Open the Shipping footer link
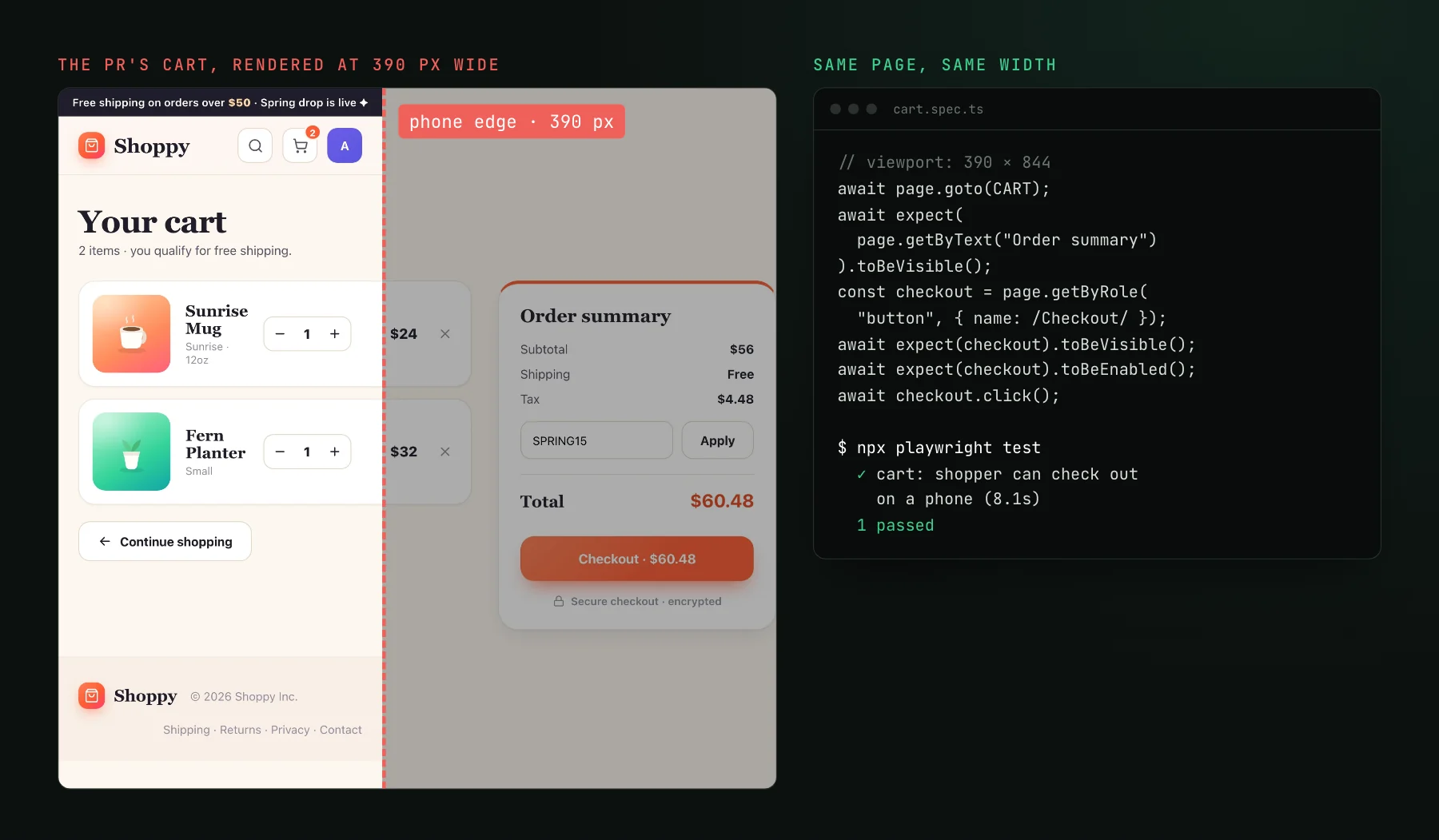This screenshot has width=1439, height=840. [x=186, y=730]
